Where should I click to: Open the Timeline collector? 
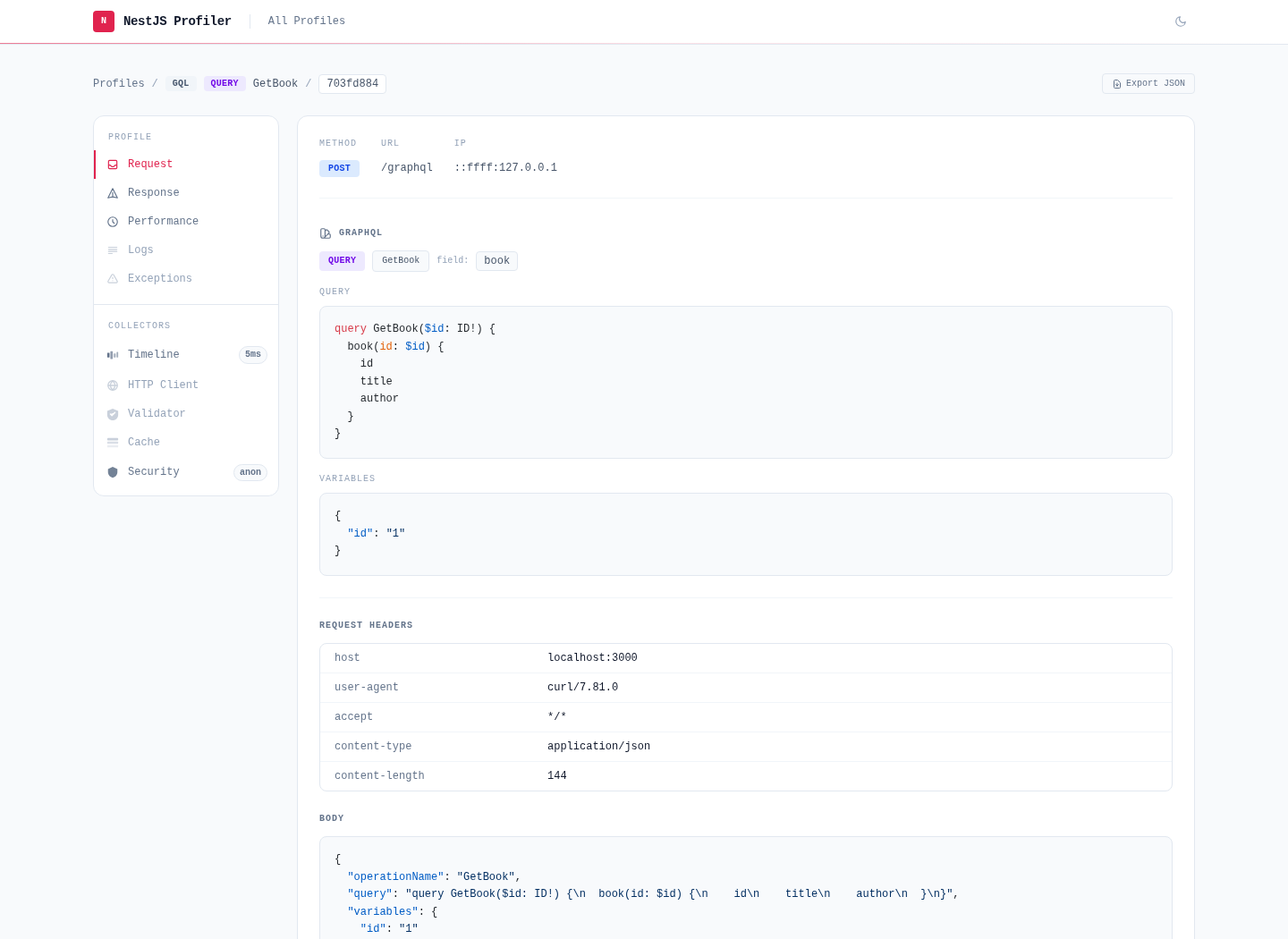(x=186, y=355)
